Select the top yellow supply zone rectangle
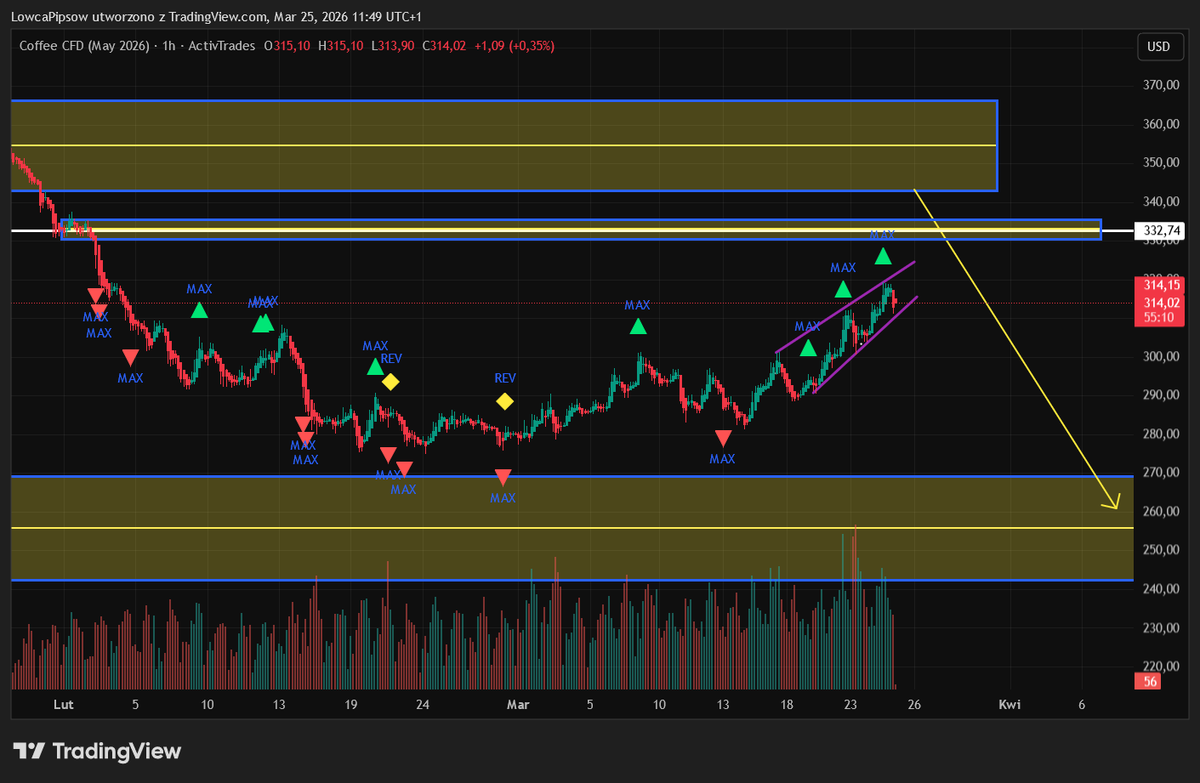Image resolution: width=1200 pixels, height=783 pixels. (x=504, y=145)
